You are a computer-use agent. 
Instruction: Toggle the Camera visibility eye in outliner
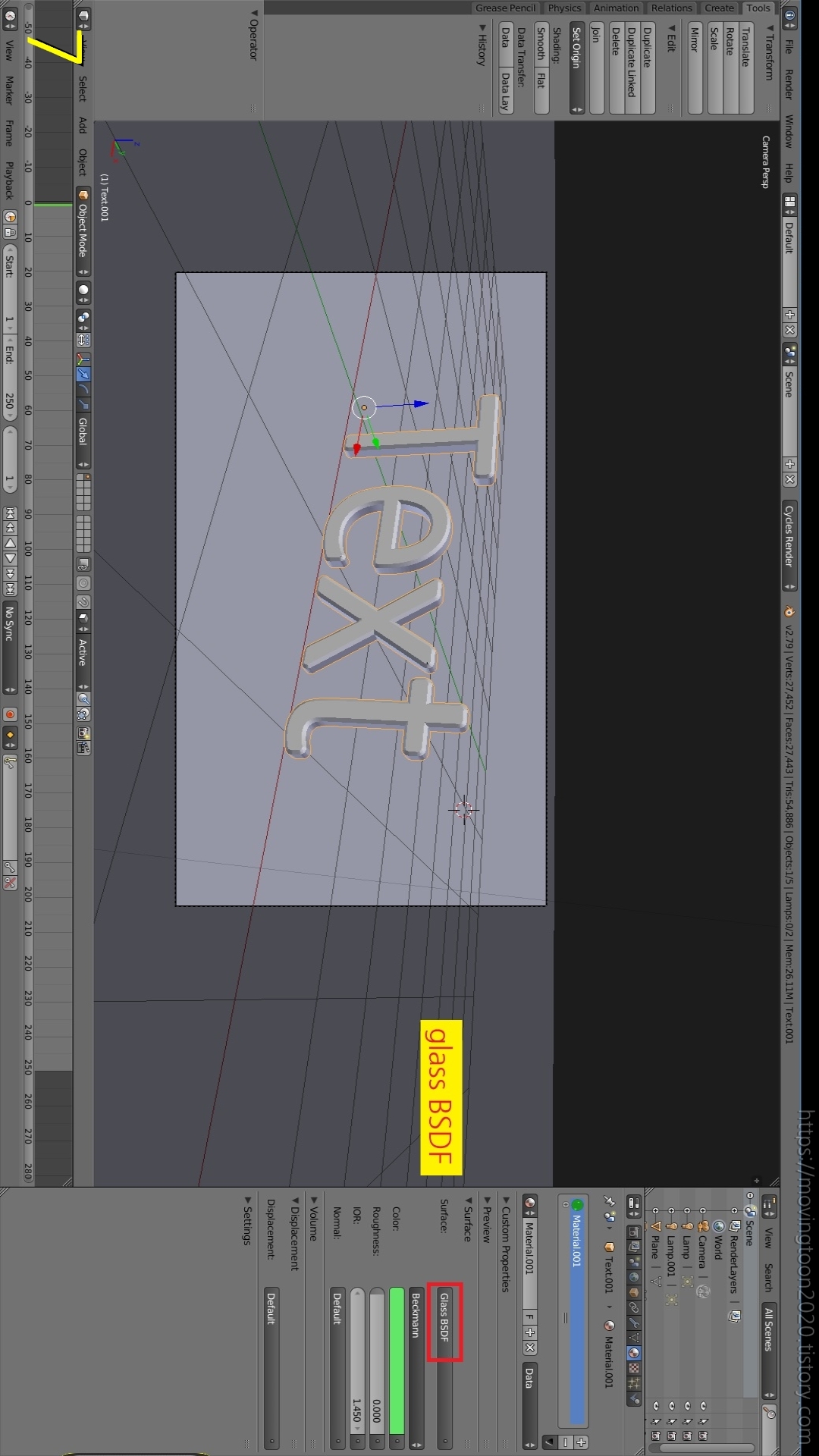tap(703, 1406)
